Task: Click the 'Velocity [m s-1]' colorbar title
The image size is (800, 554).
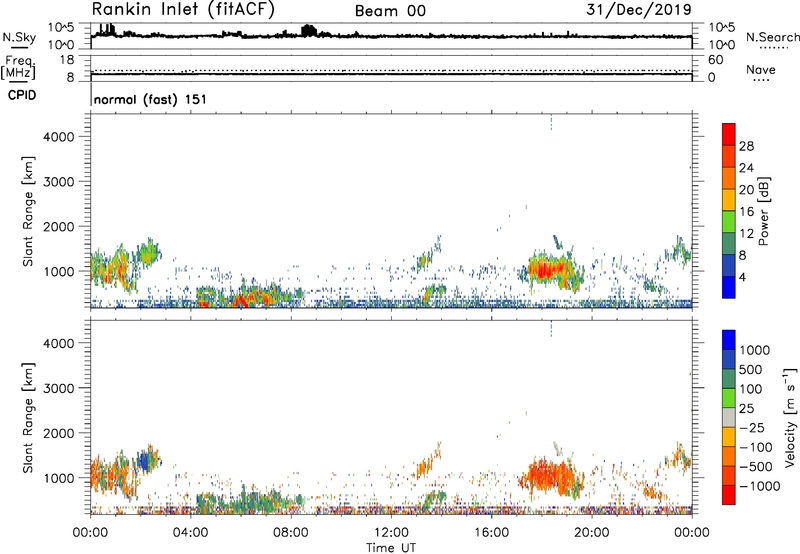Action: point(791,417)
